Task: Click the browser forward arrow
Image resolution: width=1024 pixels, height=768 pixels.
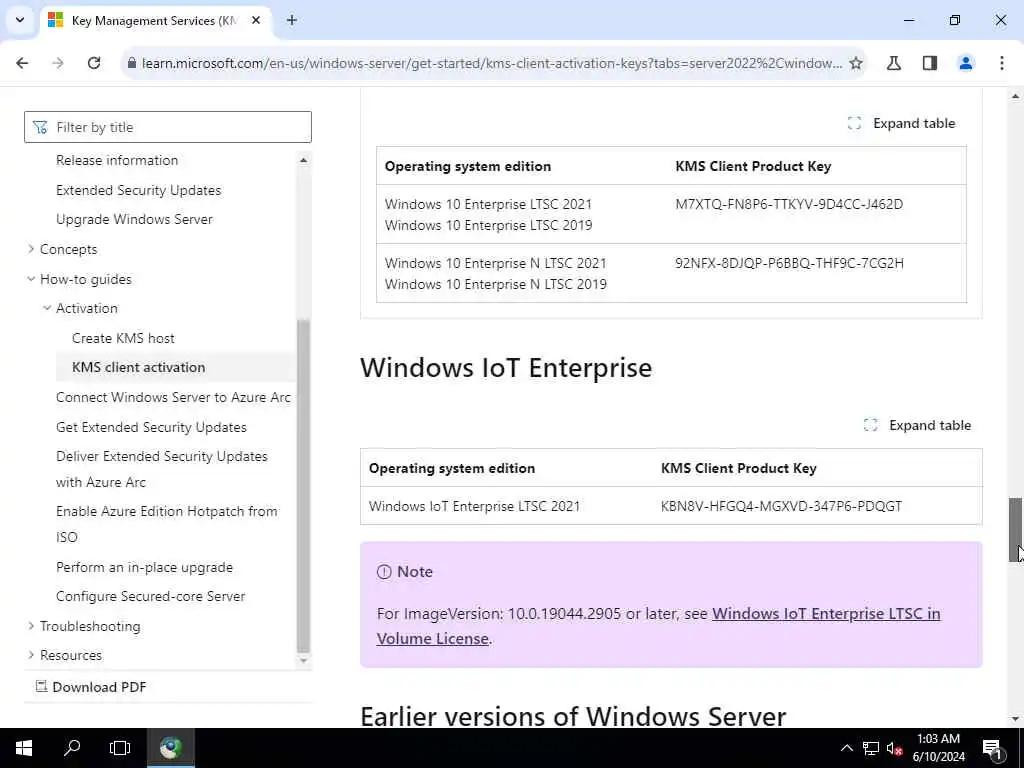Action: 58,63
